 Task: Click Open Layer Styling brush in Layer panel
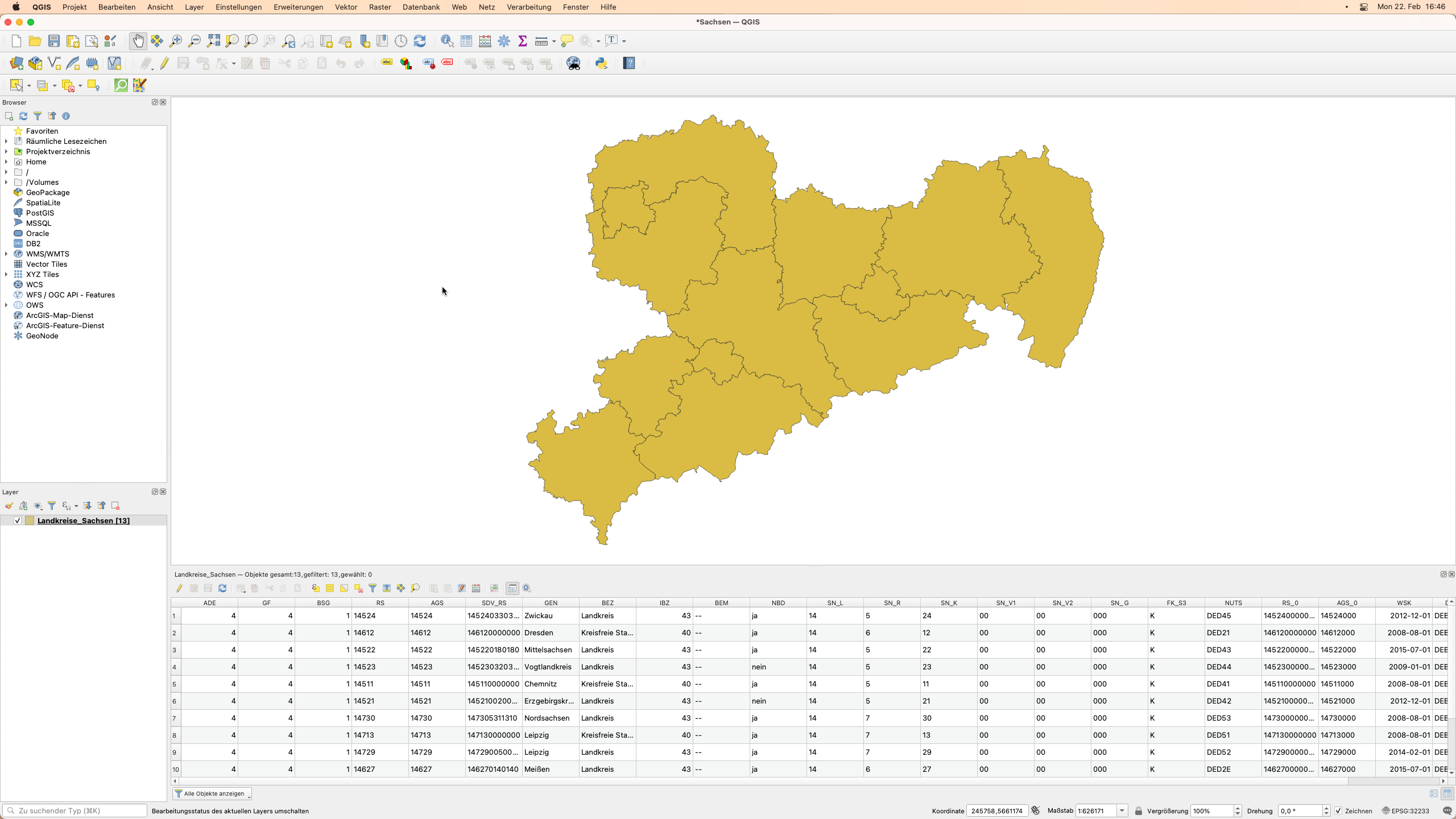pyautogui.click(x=9, y=506)
